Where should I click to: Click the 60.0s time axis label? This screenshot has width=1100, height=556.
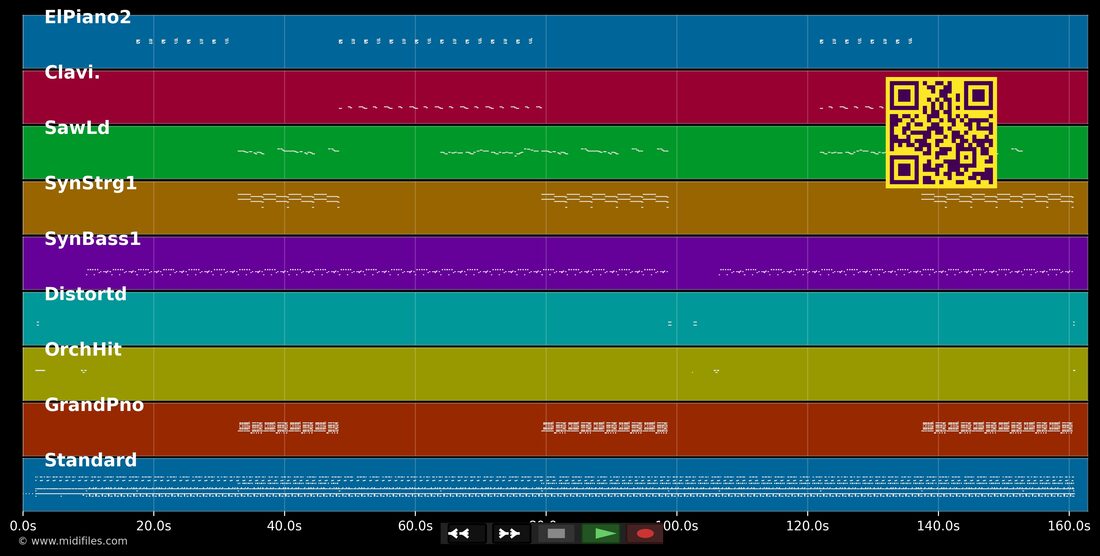415,526
